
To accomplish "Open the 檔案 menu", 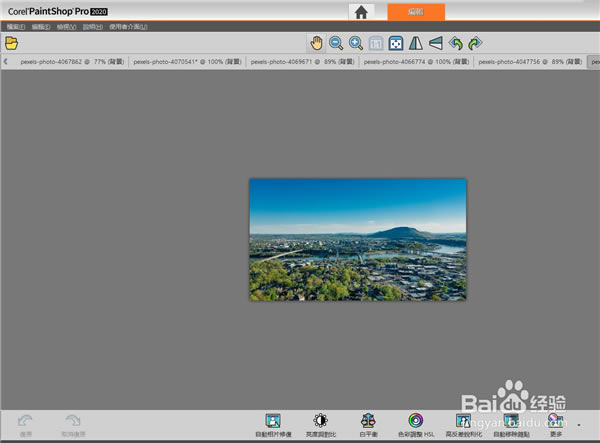I will (x=16, y=26).
